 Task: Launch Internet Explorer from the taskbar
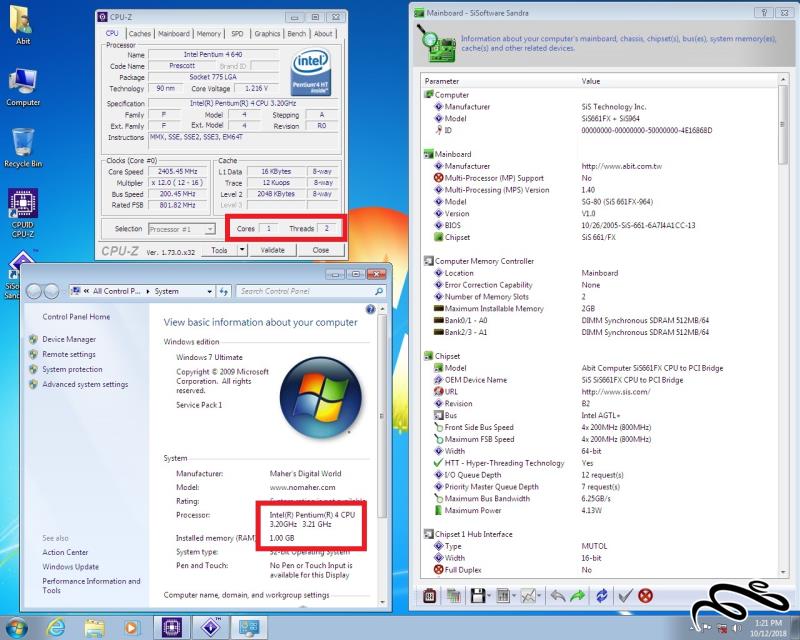tap(55, 628)
